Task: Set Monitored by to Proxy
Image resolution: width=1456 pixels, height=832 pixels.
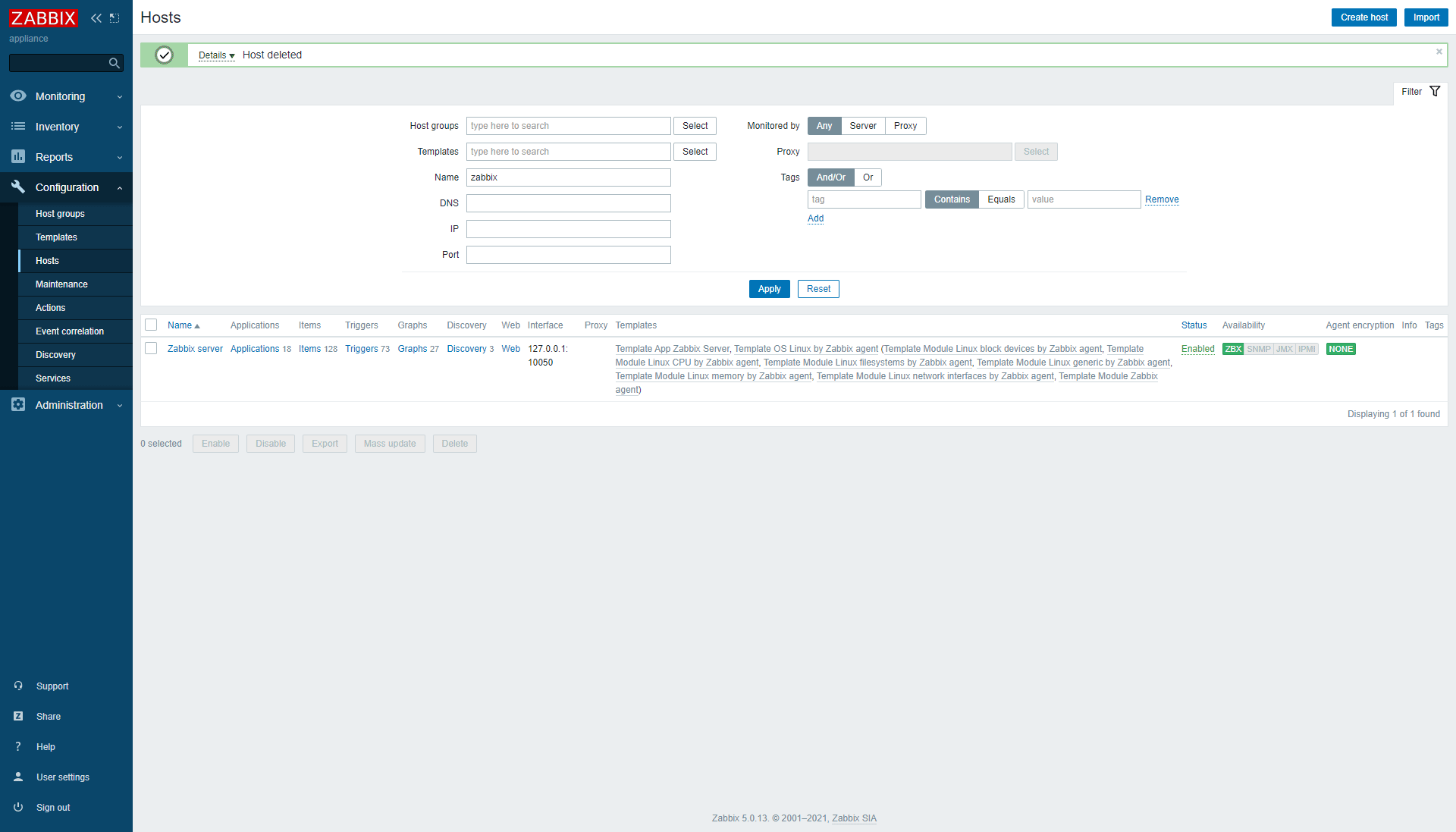Action: (905, 126)
